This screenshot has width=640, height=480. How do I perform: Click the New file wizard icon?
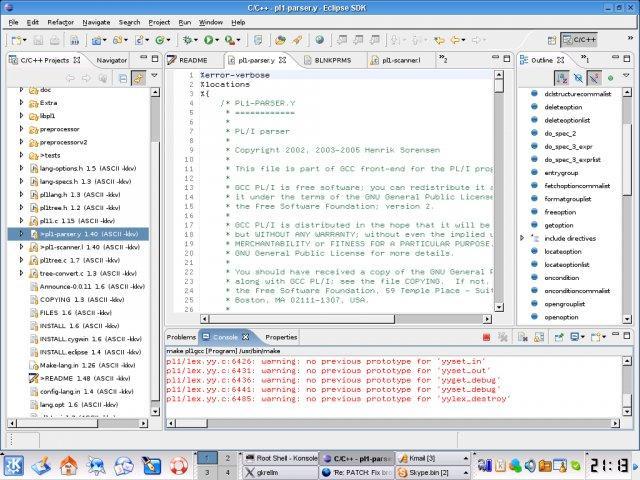click(17, 40)
